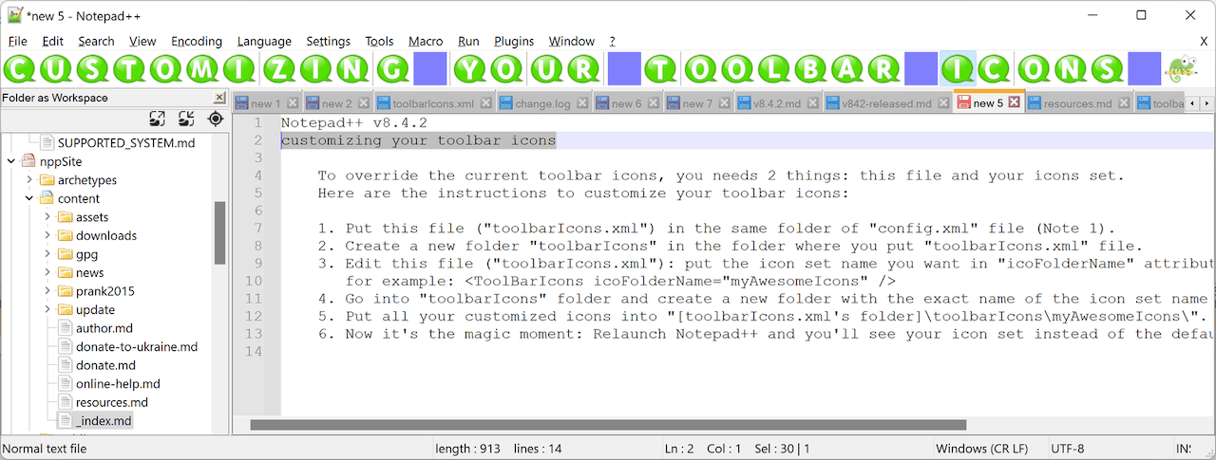Image resolution: width=1216 pixels, height=460 pixels.
Task: Expand the assets folder
Action: tap(48, 217)
